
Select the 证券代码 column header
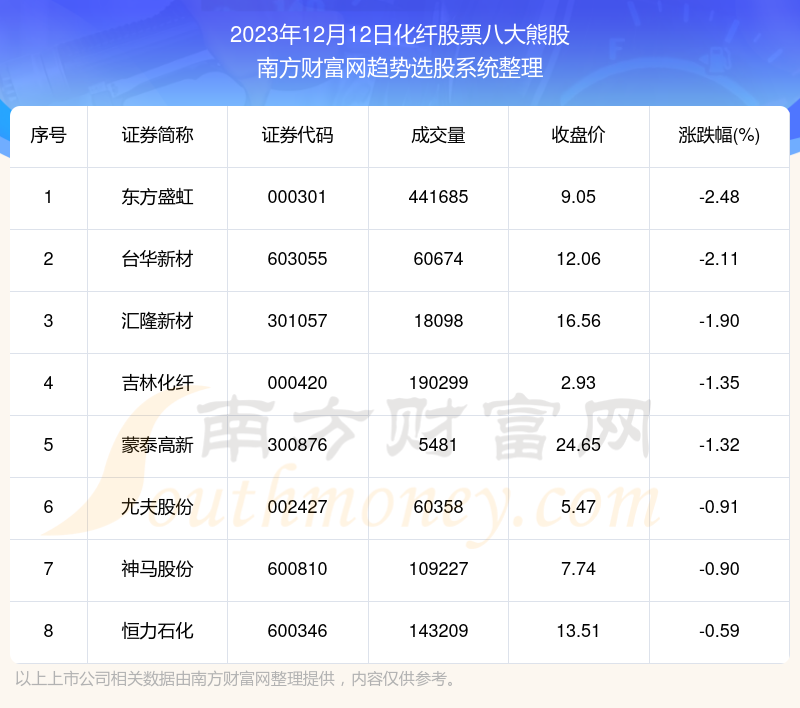297,136
